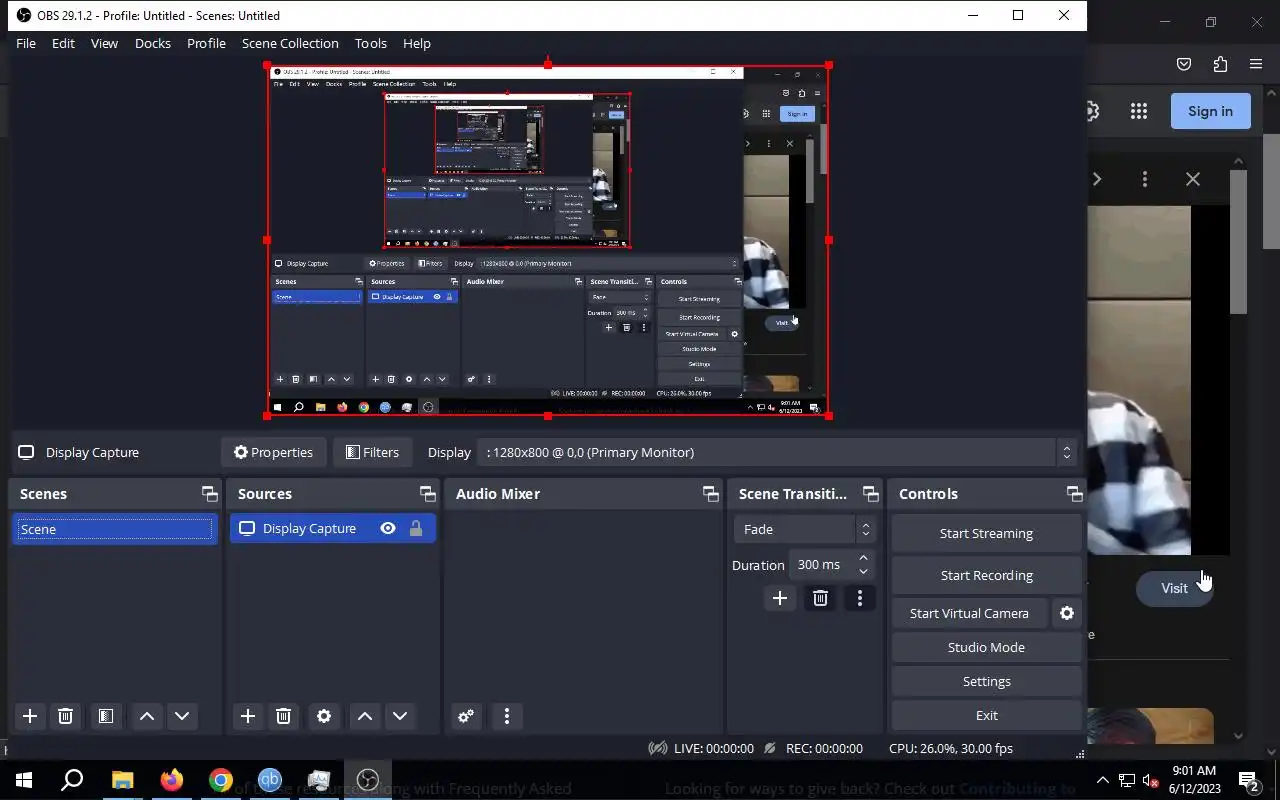Pop out the Audio Mixer dock

pyautogui.click(x=711, y=494)
